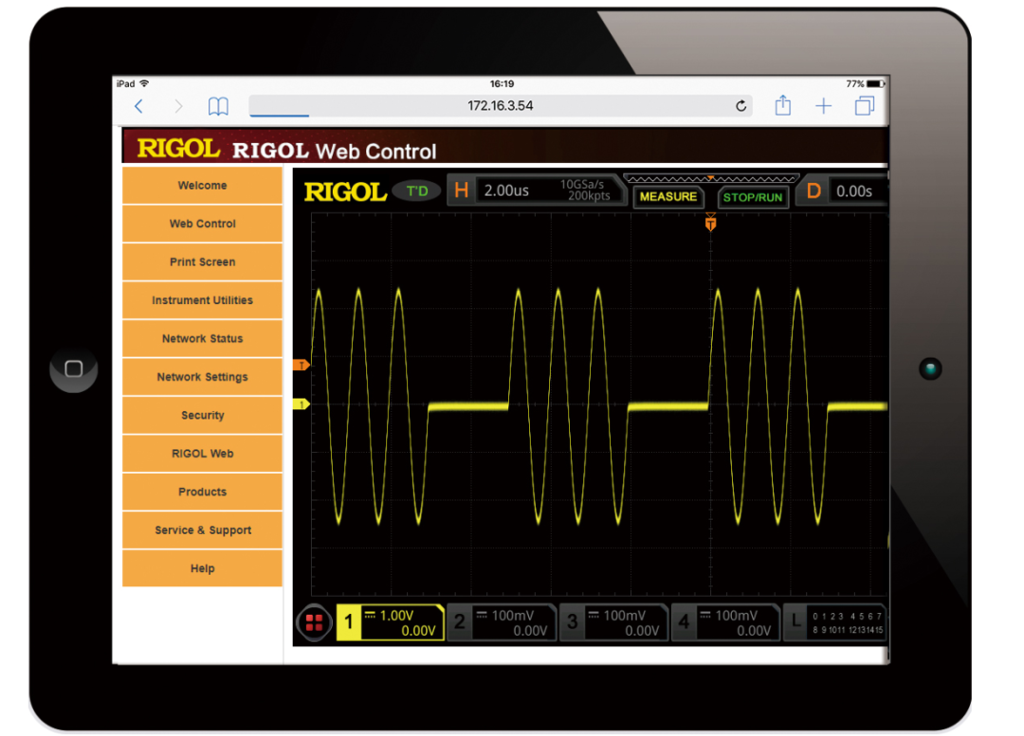The height and width of the screenshot is (736, 1024).
Task: Open Network Settings page
Action: pyautogui.click(x=202, y=377)
